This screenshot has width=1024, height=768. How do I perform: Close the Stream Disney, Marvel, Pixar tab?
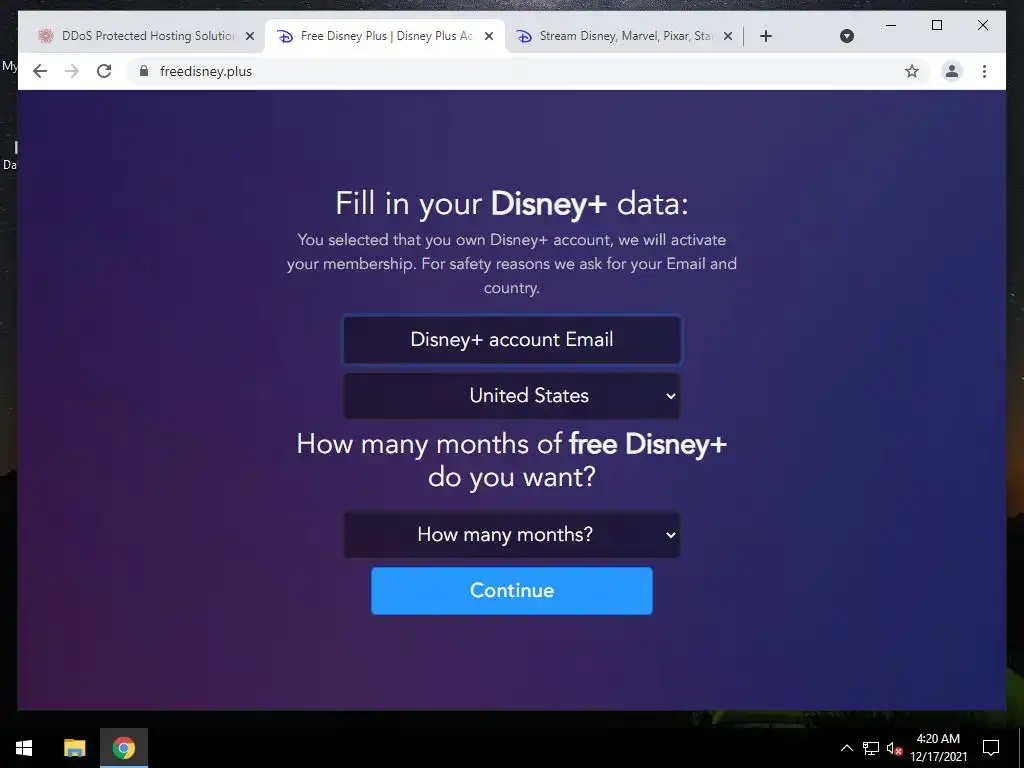(x=728, y=36)
